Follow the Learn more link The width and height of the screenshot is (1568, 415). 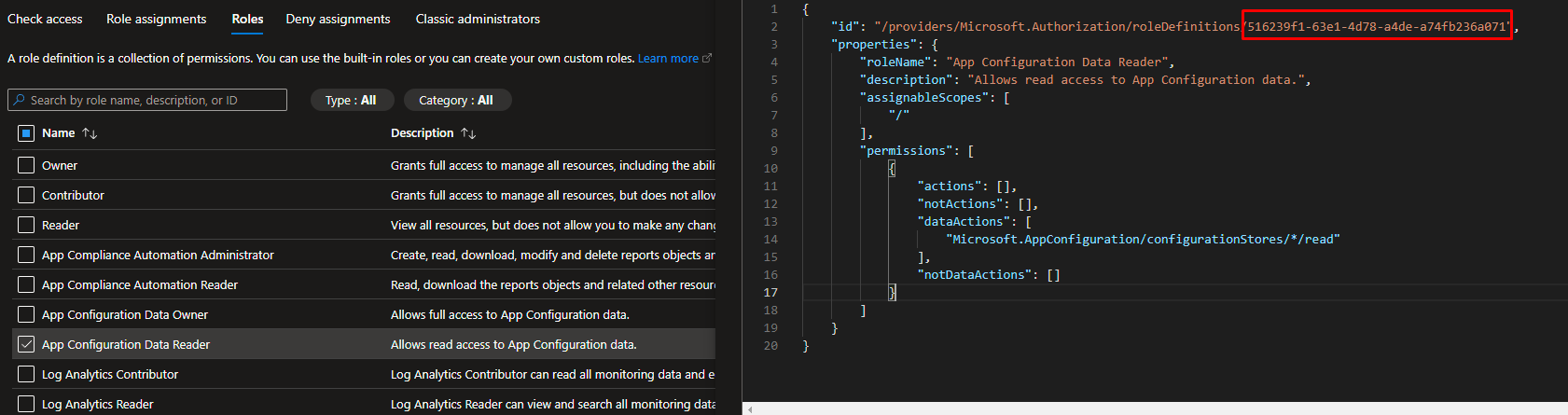[x=668, y=58]
